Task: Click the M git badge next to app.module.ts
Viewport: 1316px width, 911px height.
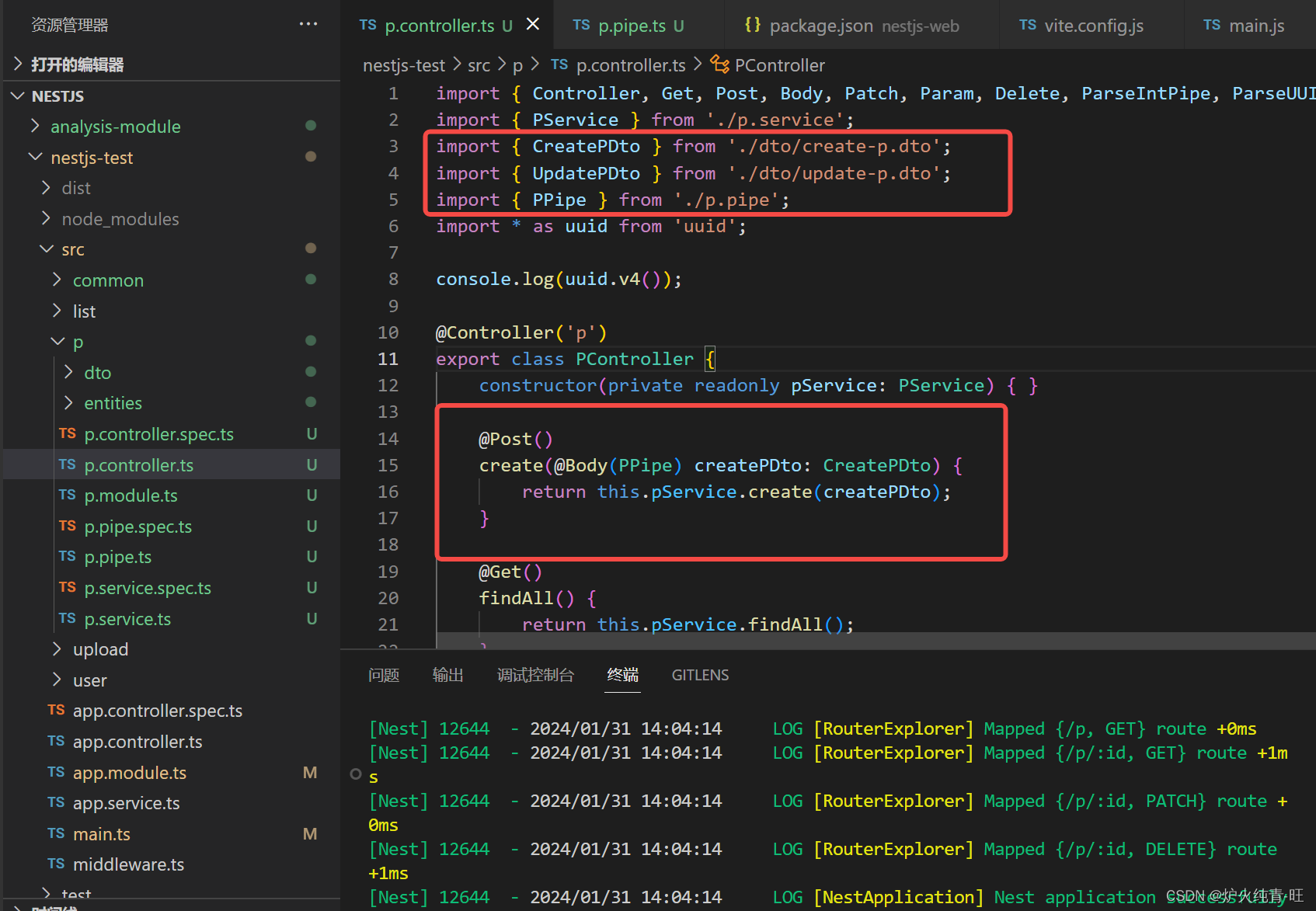Action: tap(310, 772)
